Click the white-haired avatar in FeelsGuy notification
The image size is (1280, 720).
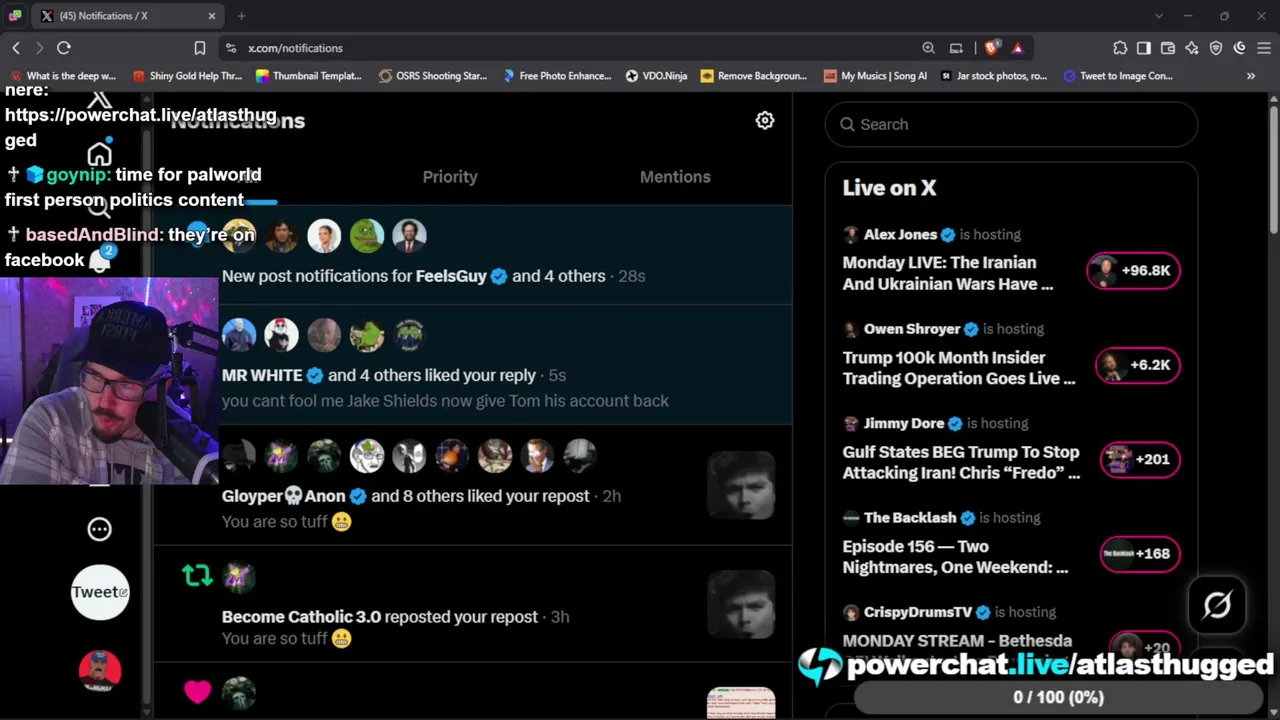pyautogui.click(x=324, y=236)
